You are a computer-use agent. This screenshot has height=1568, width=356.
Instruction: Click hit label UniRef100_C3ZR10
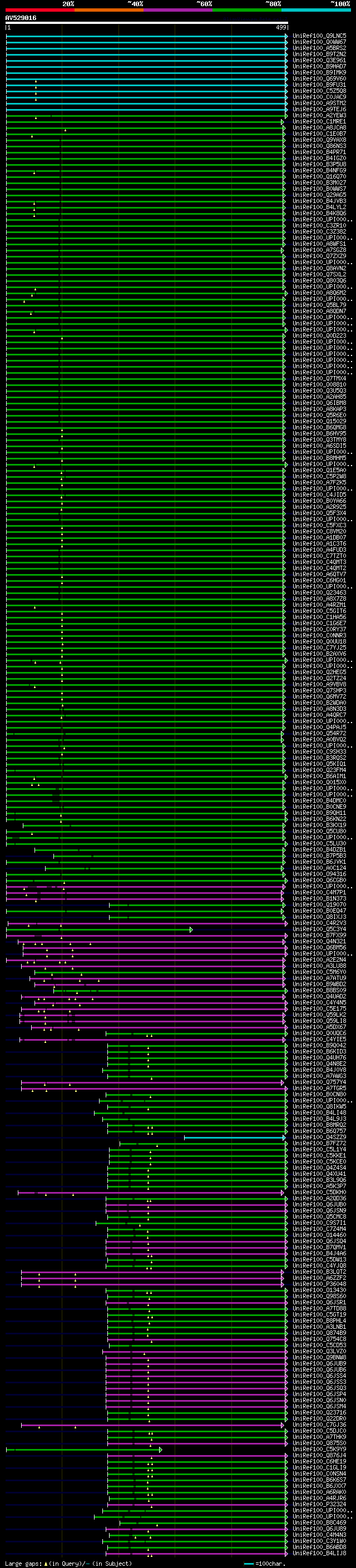[x=319, y=225]
